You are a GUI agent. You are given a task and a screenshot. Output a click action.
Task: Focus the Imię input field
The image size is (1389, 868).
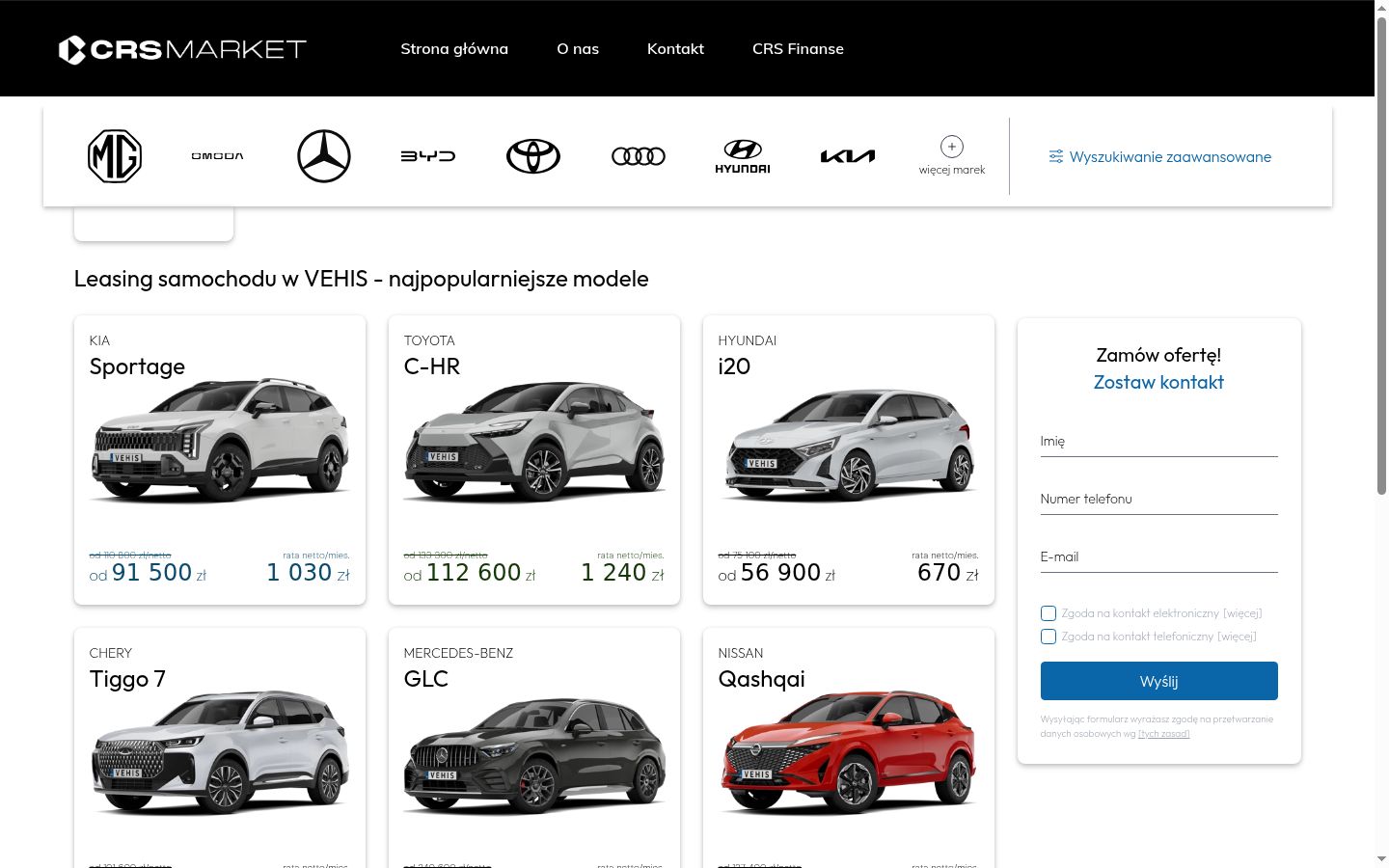[1159, 442]
